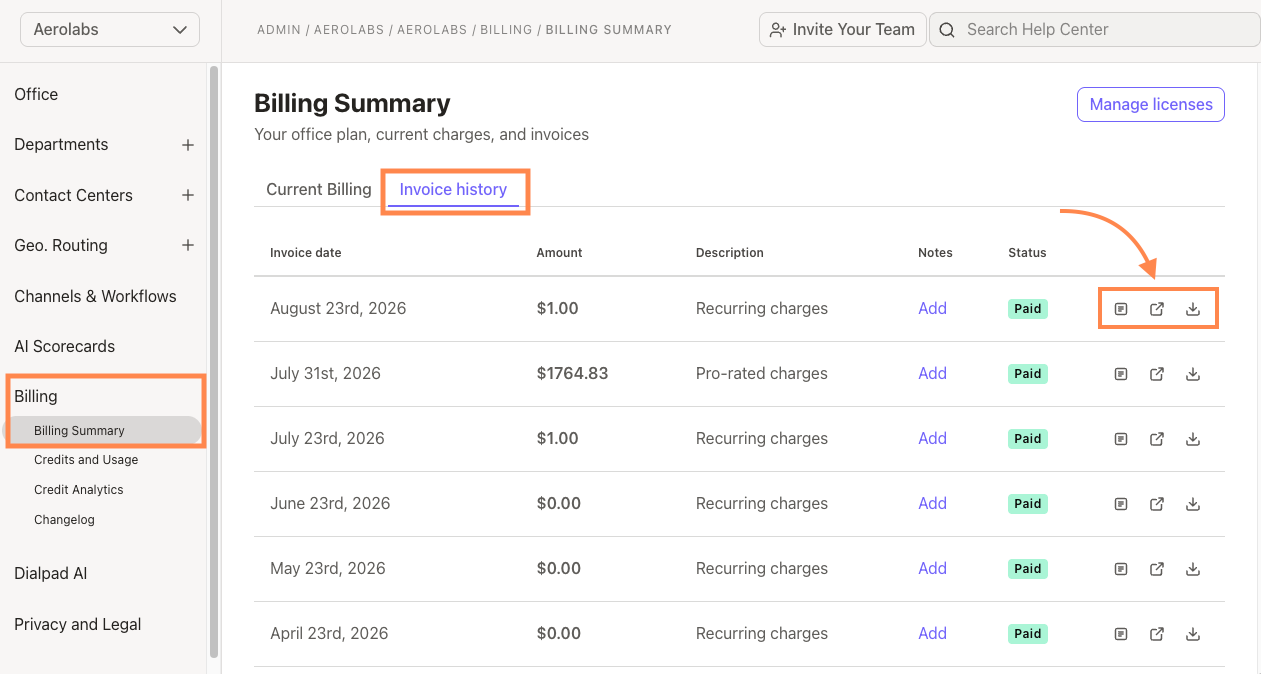Screen dimensions: 1261x674
Task: Click the ADMIN breadcrumb link
Action: tap(279, 30)
